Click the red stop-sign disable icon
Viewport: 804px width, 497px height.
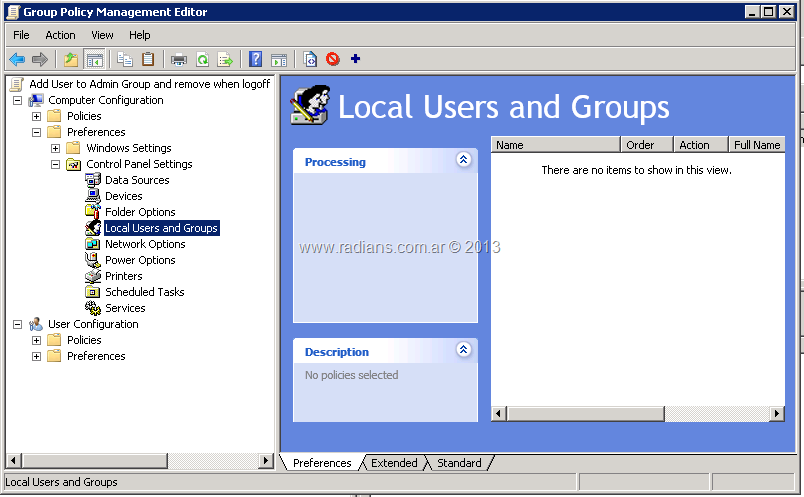(332, 59)
